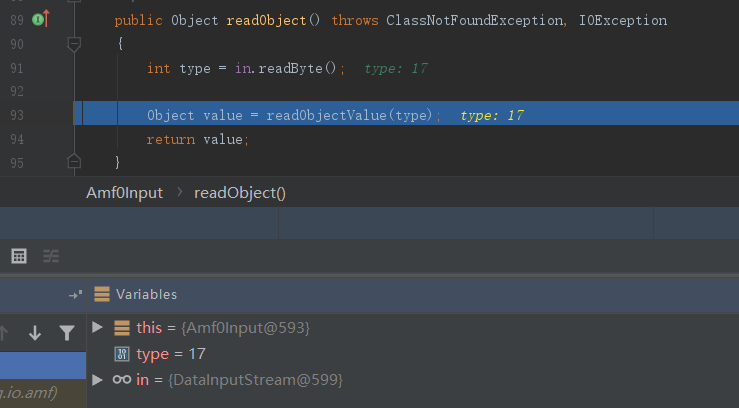Select the previous frame with the up arrow
Screen dimensions: 739x408
coord(5,333)
